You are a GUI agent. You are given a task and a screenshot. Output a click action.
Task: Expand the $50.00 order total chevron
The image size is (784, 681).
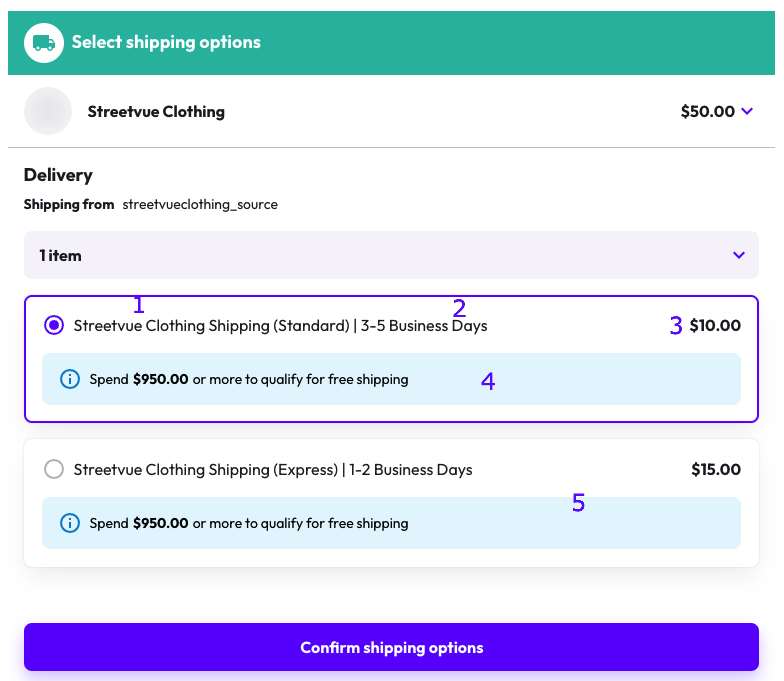(x=747, y=111)
